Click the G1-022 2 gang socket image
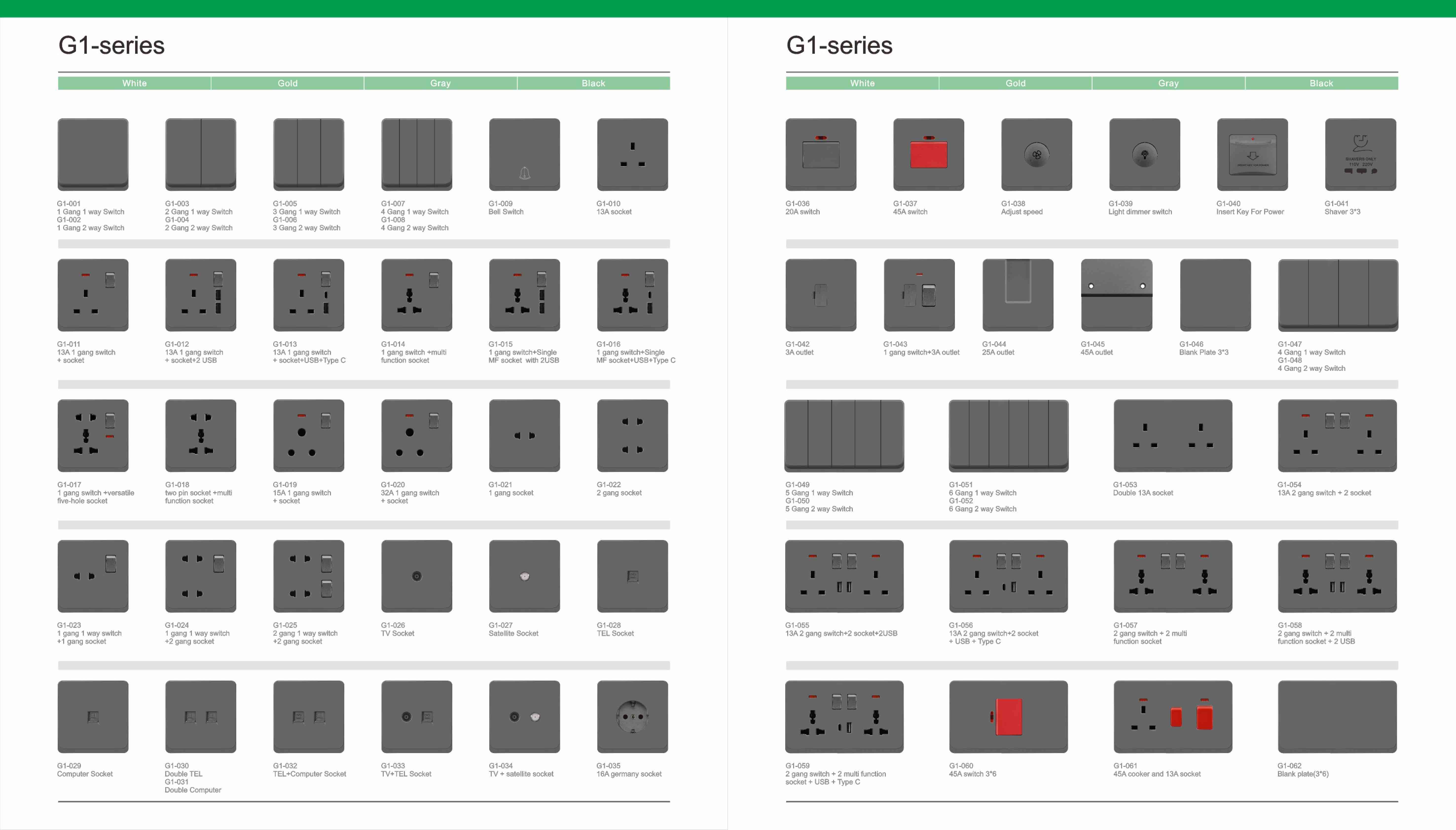This screenshot has width=1456, height=830. point(632,435)
